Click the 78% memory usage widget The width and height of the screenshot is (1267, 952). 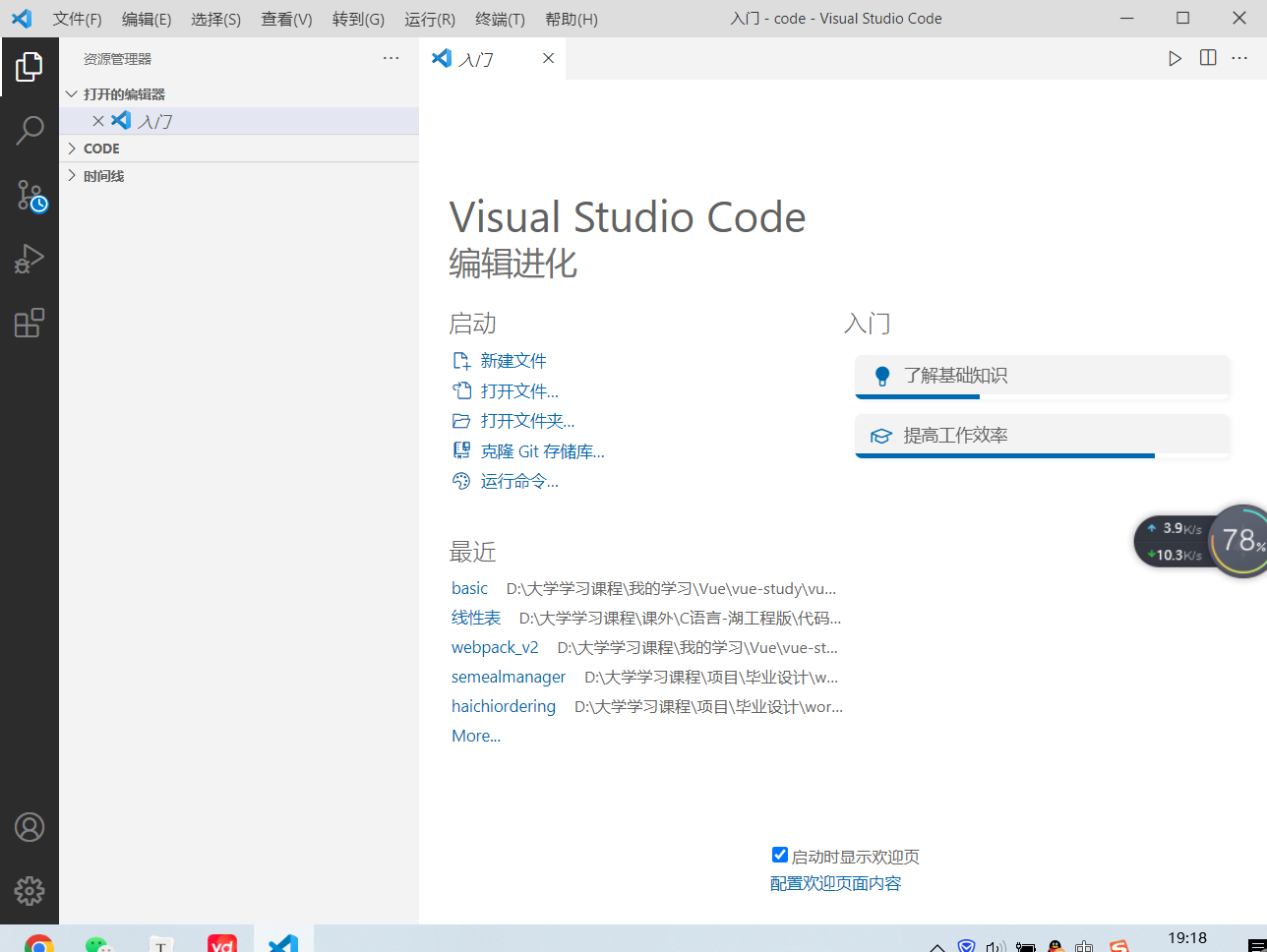pos(1239,540)
